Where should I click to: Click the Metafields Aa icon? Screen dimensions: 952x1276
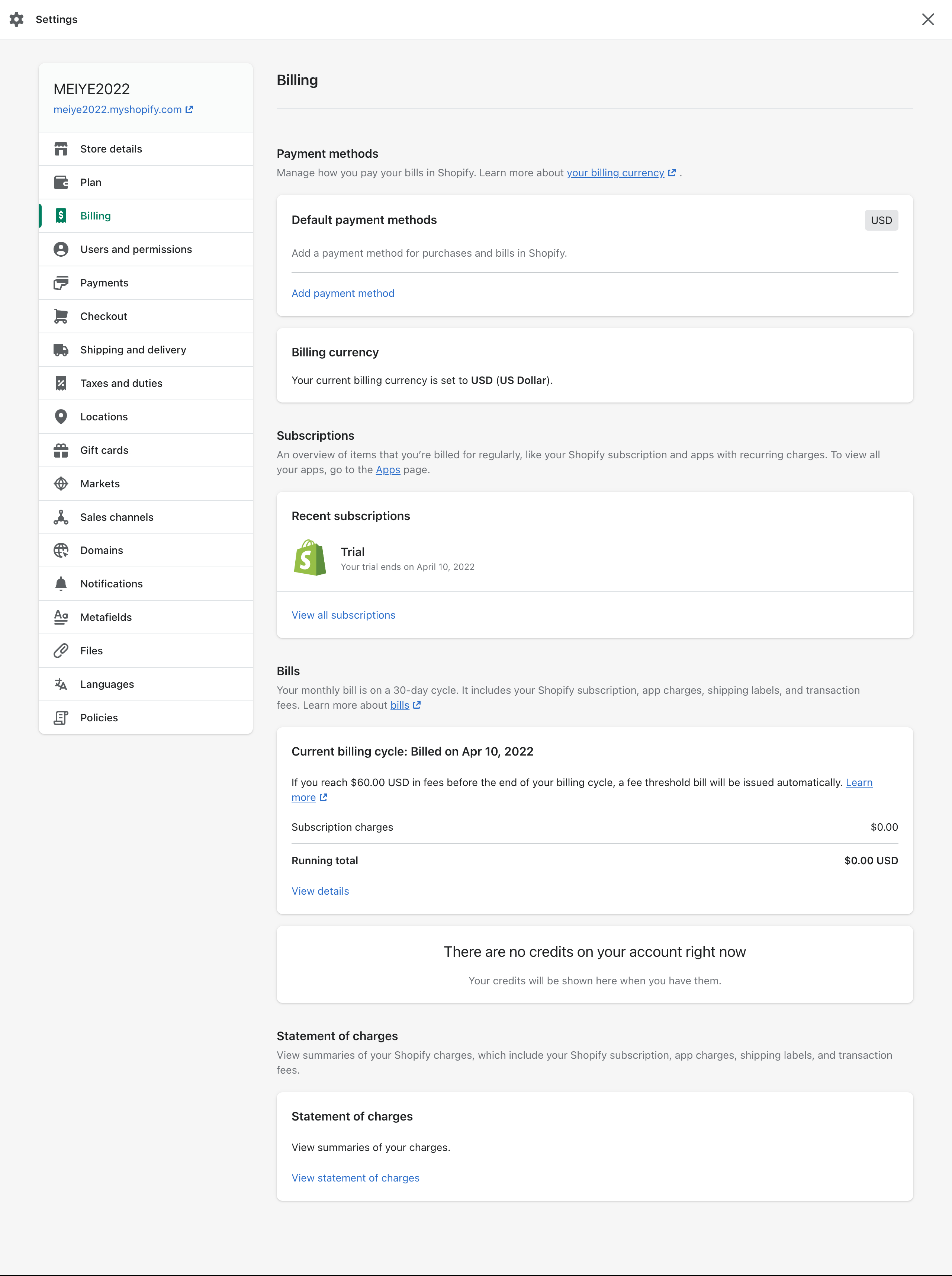point(61,617)
